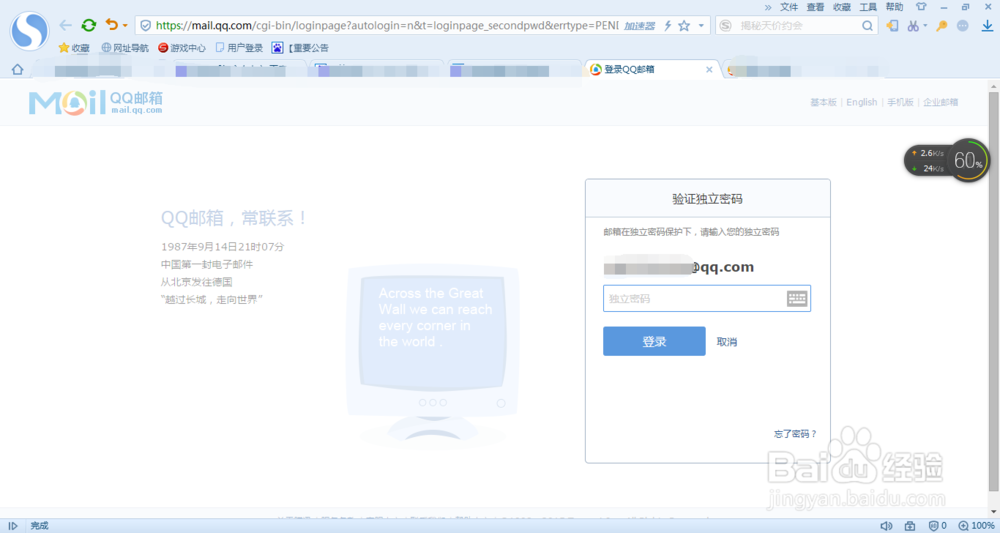Switch to English version link
The height and width of the screenshot is (533, 1000).
tap(862, 102)
